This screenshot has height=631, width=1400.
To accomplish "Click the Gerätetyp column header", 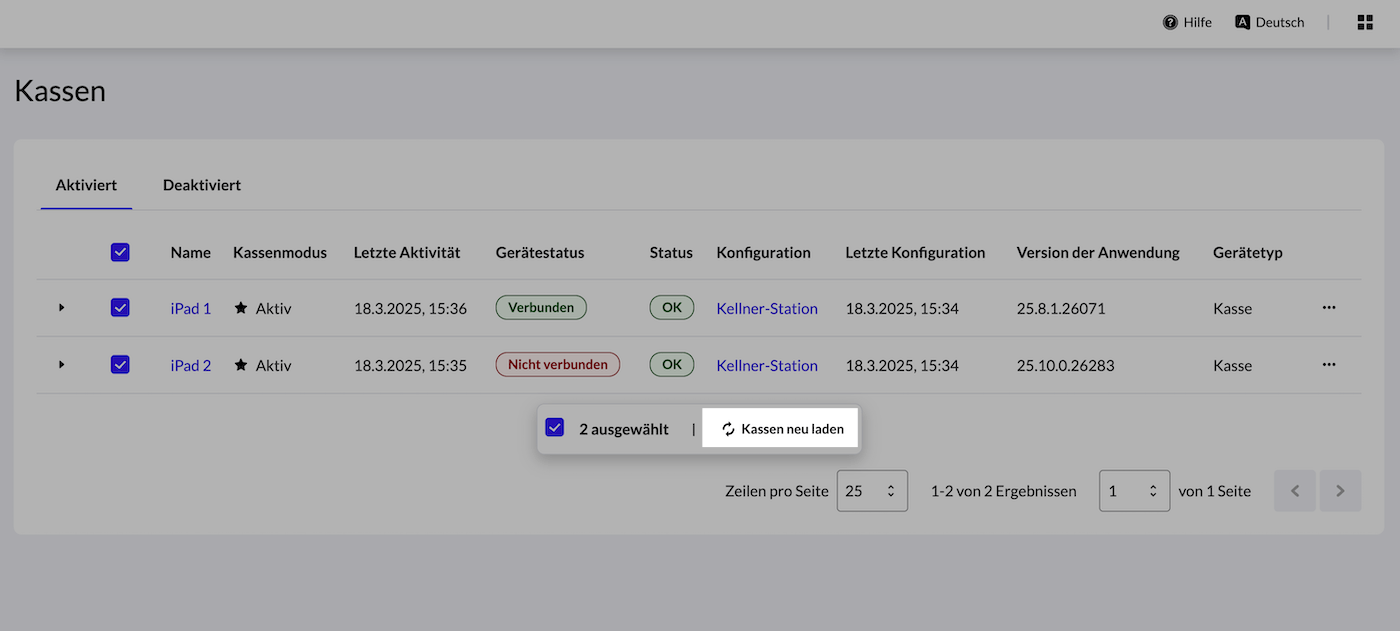I will pos(1248,252).
